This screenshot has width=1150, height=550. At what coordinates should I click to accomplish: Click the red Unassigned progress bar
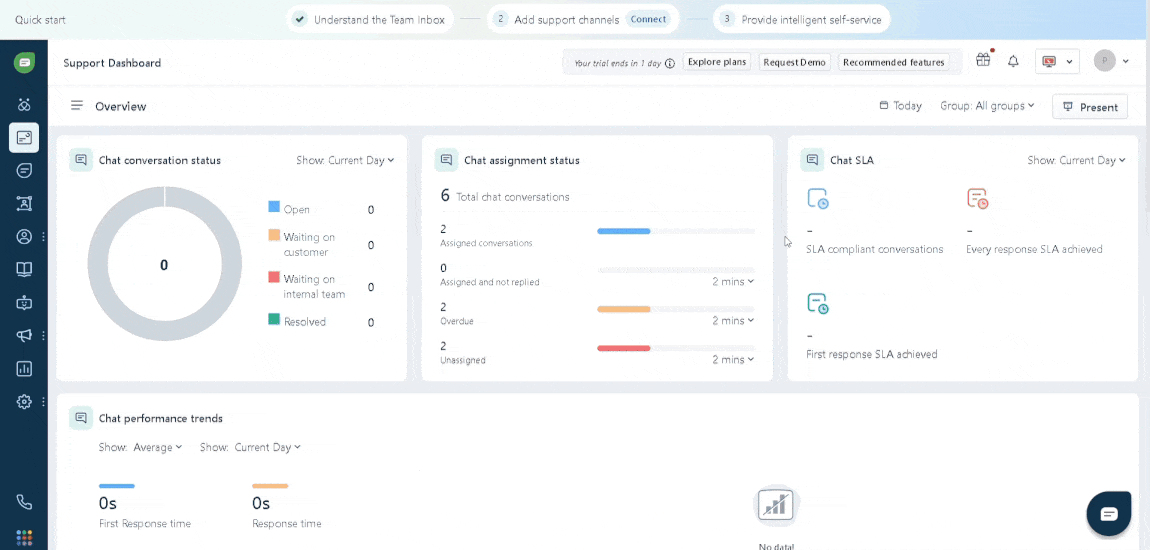coord(624,348)
